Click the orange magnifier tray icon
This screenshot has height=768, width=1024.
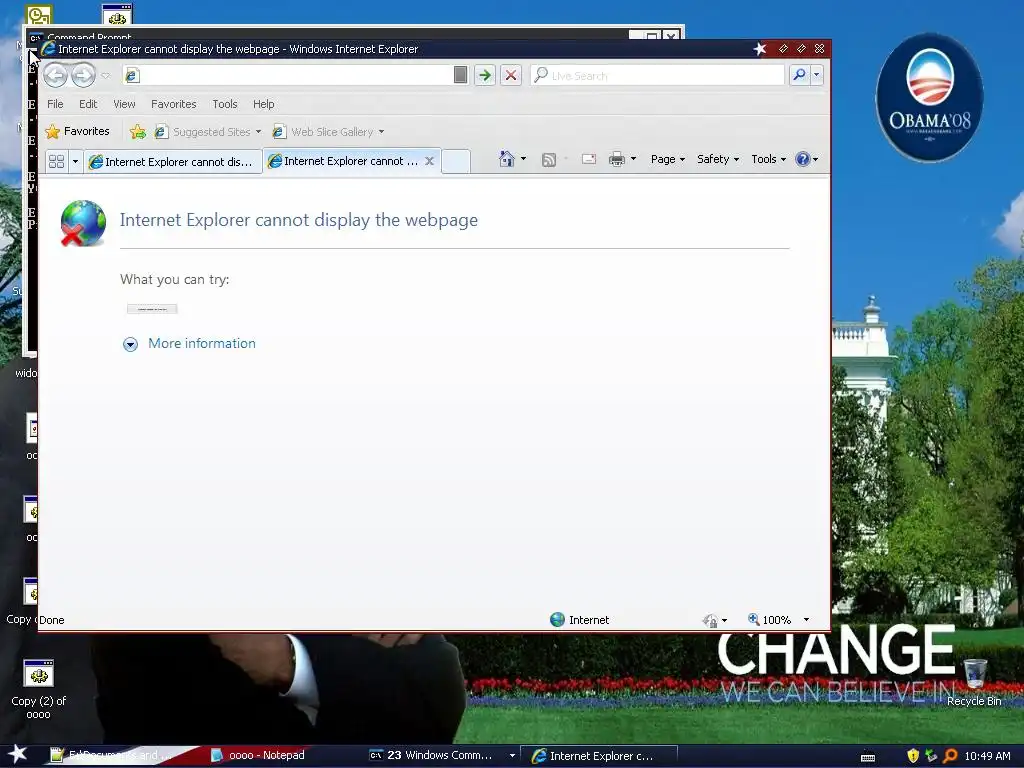click(950, 756)
